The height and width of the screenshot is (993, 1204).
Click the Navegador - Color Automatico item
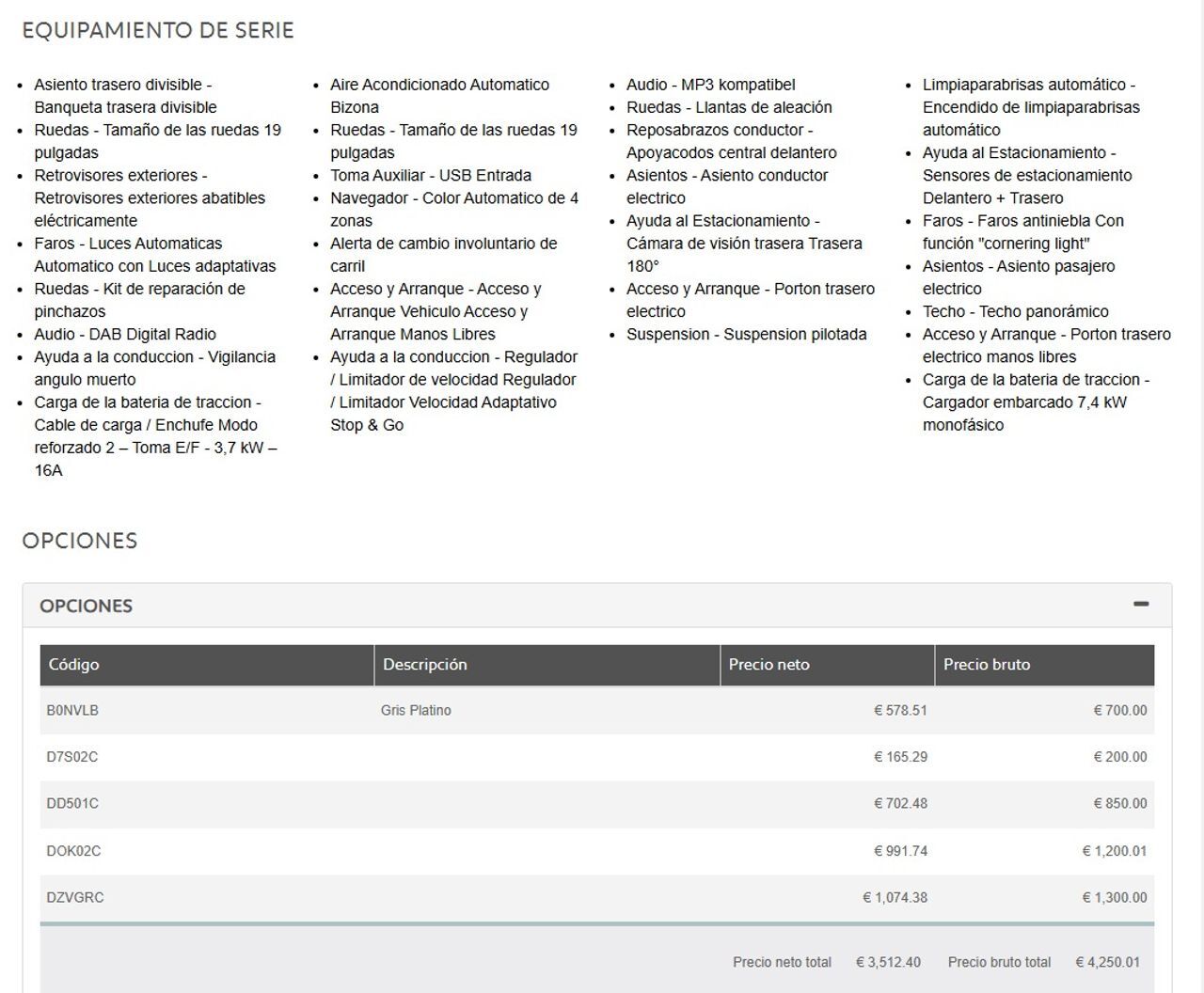coord(454,210)
